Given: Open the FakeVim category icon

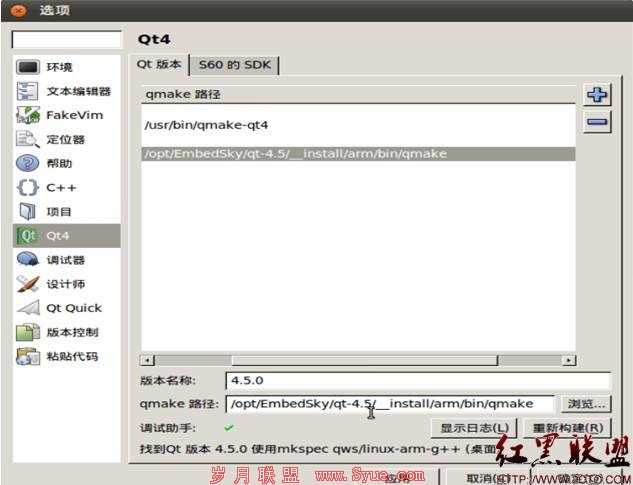Looking at the screenshot, I should 27,115.
